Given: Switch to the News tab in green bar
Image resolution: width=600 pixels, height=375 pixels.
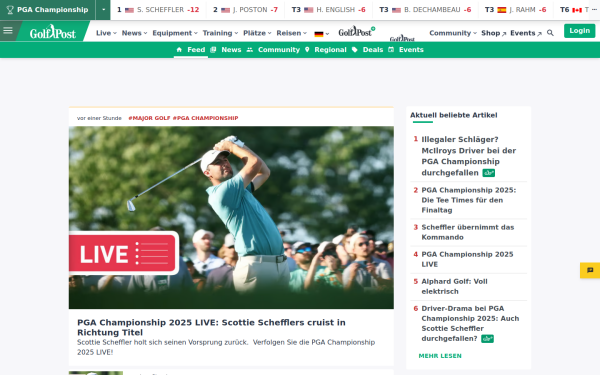Looking at the screenshot, I should tap(226, 50).
